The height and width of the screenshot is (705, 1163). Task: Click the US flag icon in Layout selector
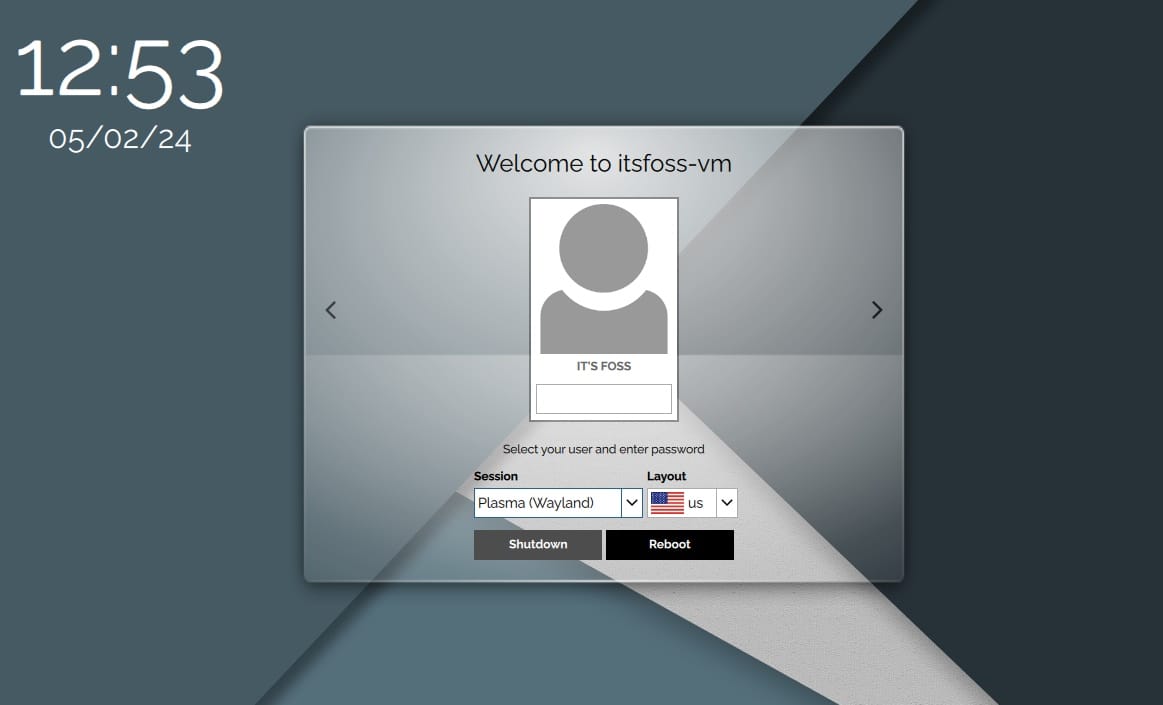(665, 502)
